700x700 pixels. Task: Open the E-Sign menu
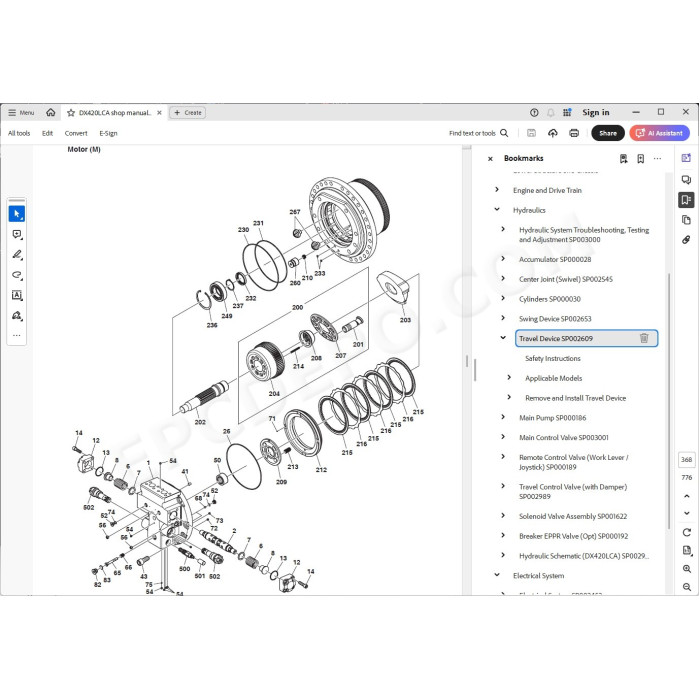(x=108, y=133)
